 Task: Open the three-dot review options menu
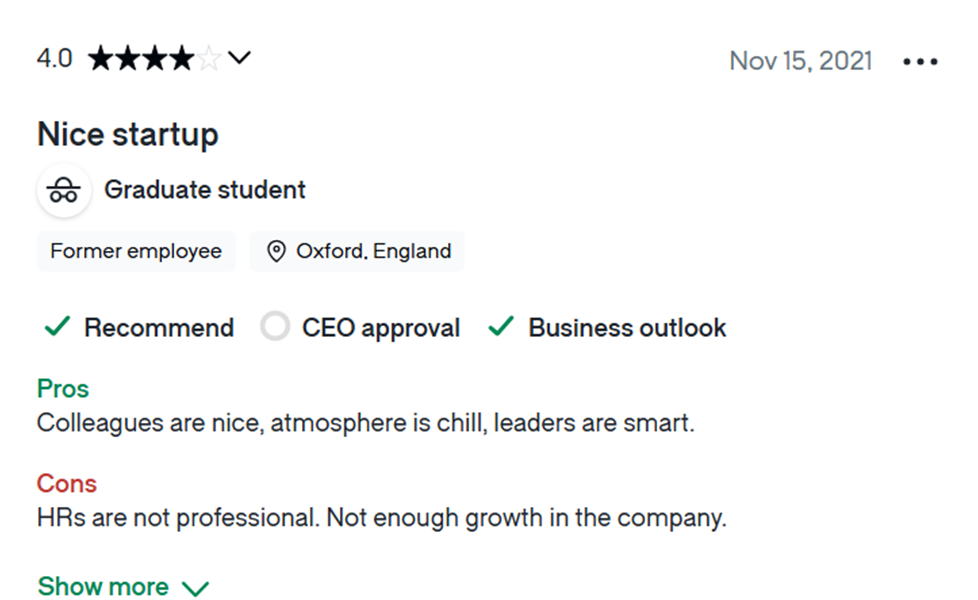pos(920,62)
